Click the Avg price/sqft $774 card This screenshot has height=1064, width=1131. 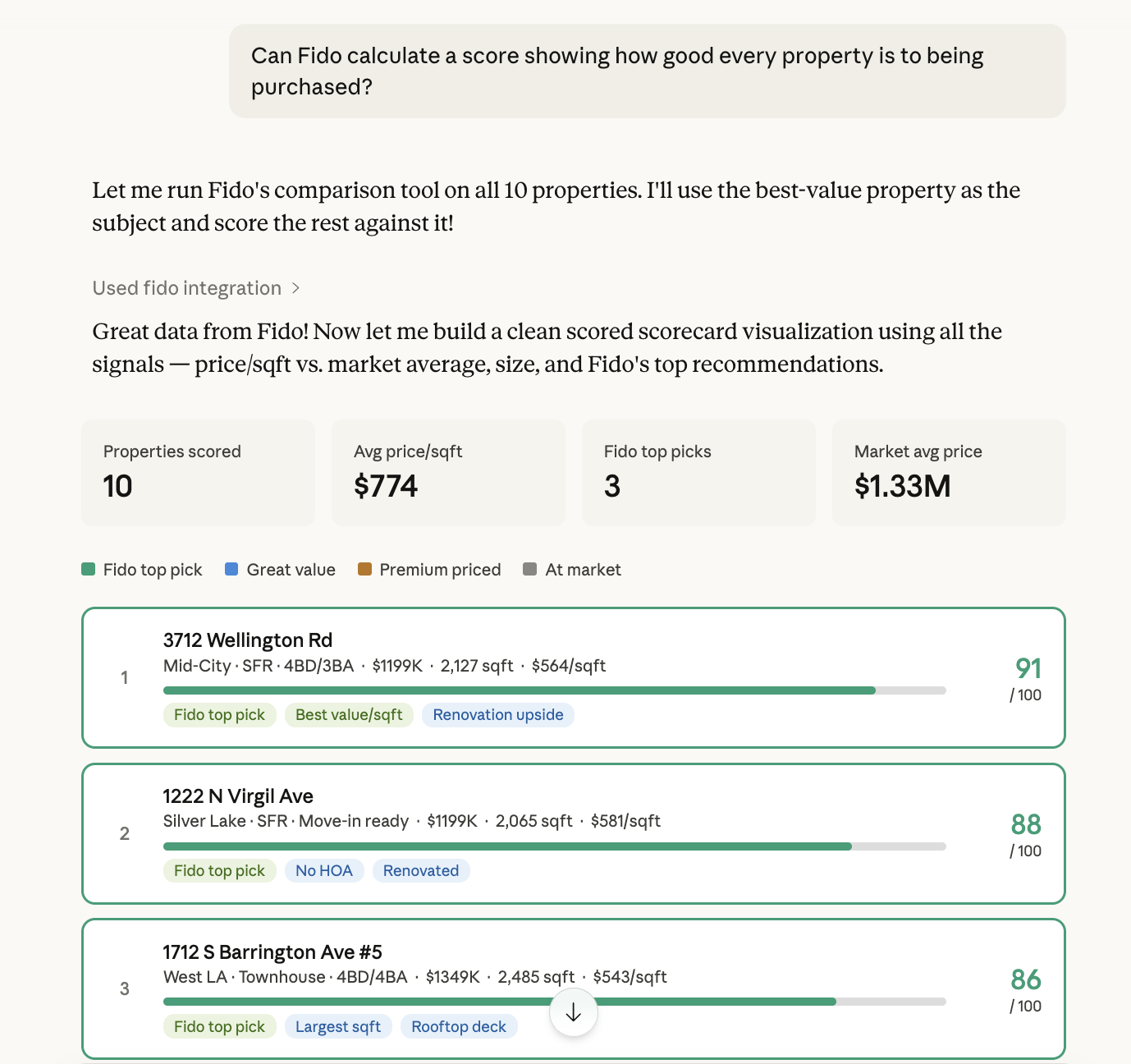[x=449, y=473]
